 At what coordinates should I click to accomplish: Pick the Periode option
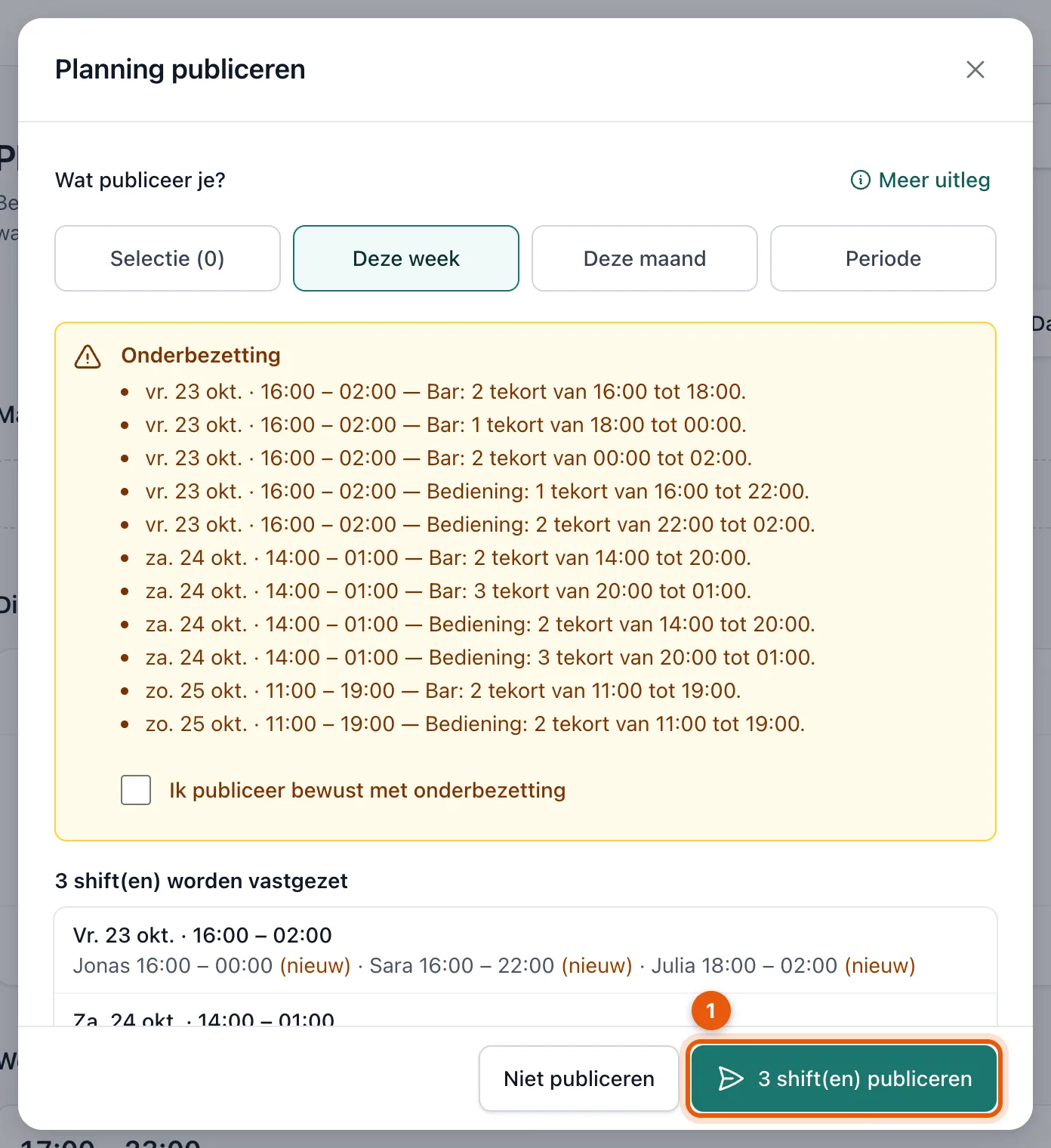point(883,258)
